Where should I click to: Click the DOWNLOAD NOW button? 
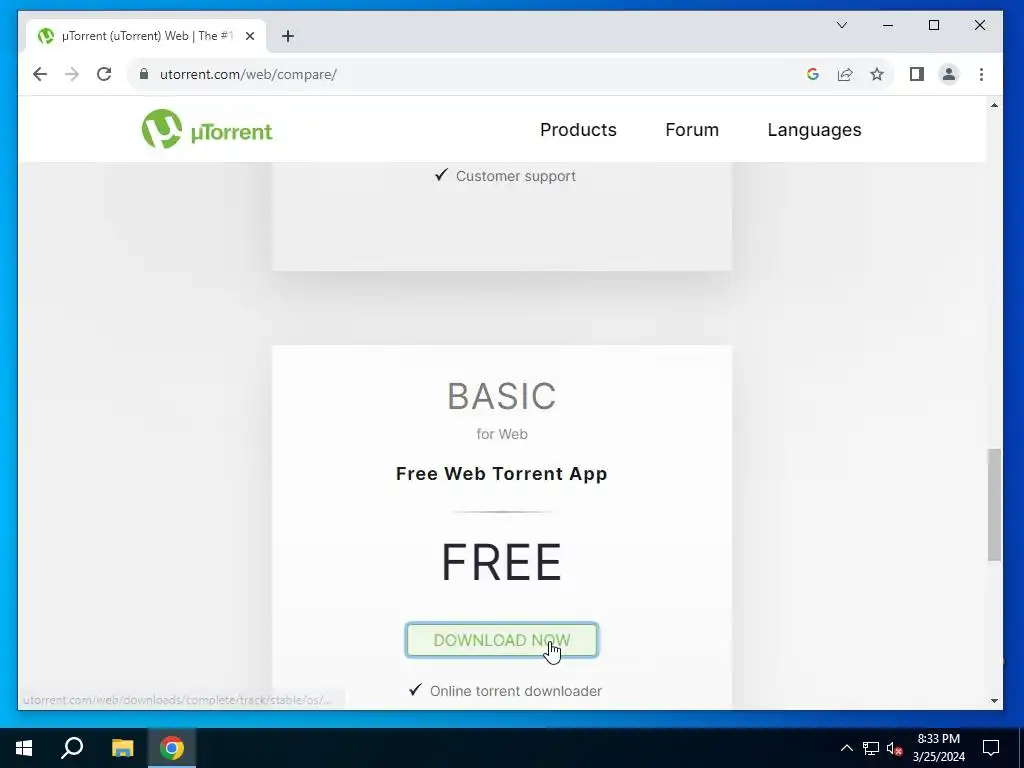coord(502,640)
